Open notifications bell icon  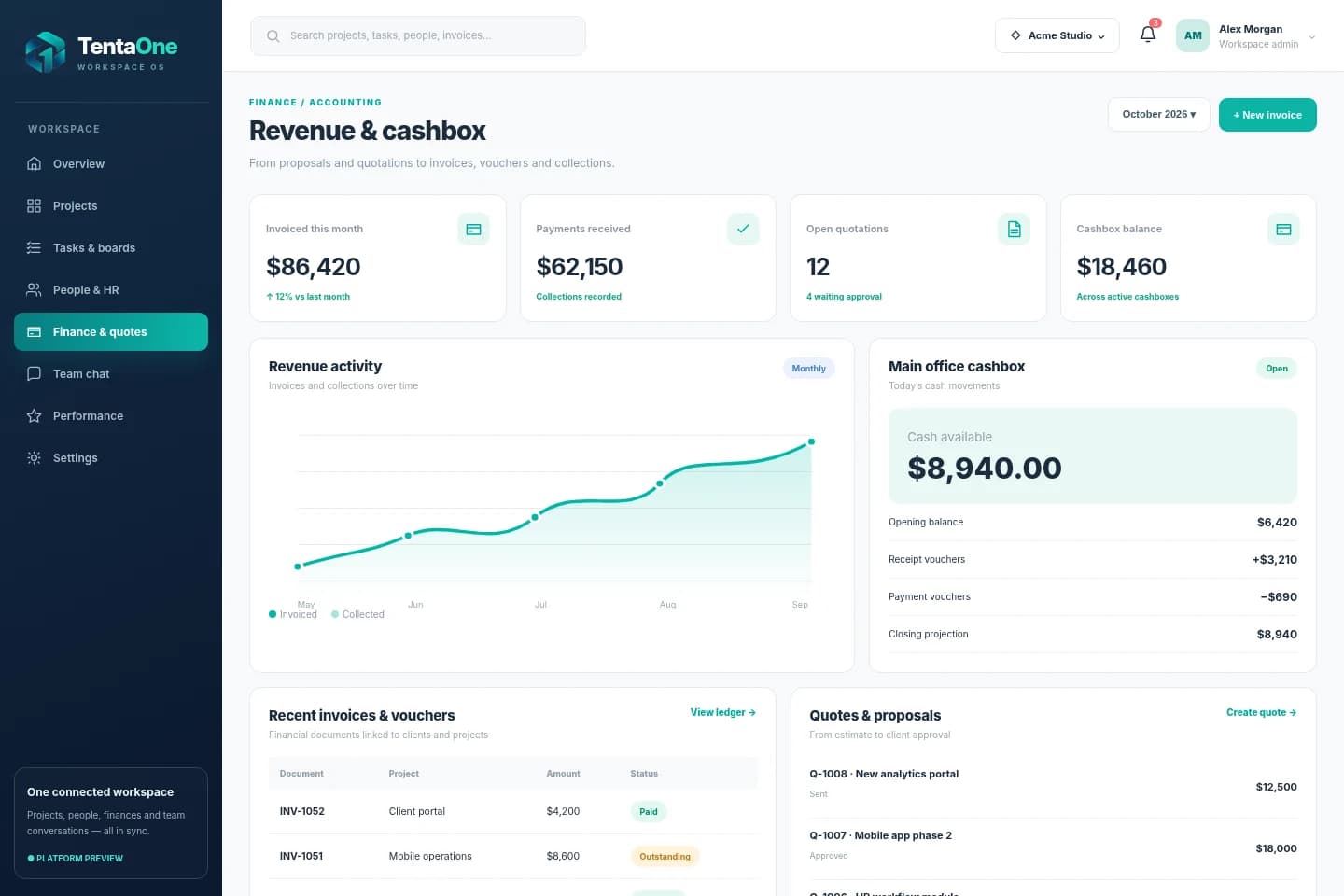pos(1148,35)
